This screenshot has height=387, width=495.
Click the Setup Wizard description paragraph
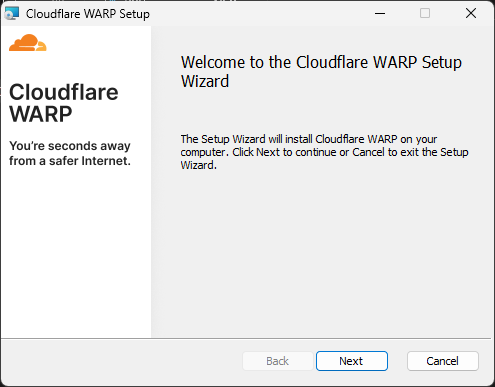324,152
